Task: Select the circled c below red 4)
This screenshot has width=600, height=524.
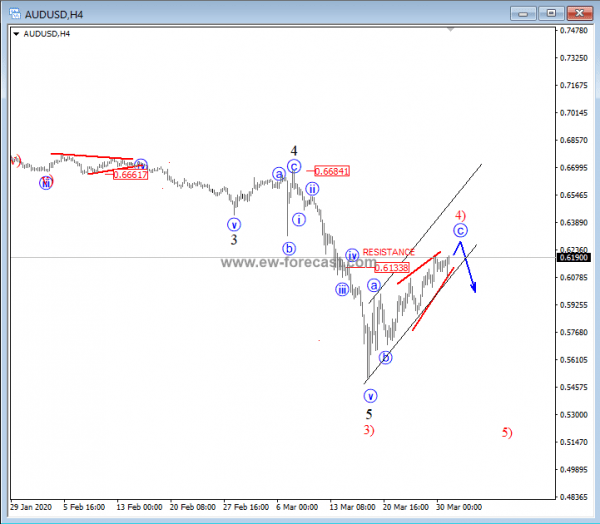Action: tap(460, 230)
